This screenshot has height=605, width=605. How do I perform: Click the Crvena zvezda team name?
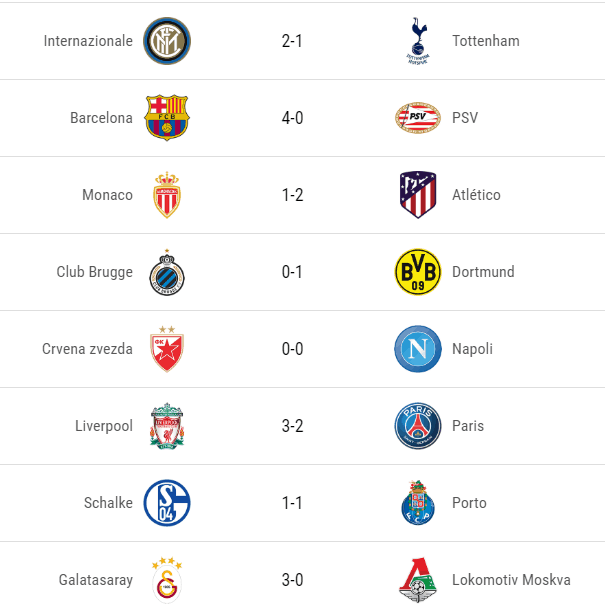point(87,349)
